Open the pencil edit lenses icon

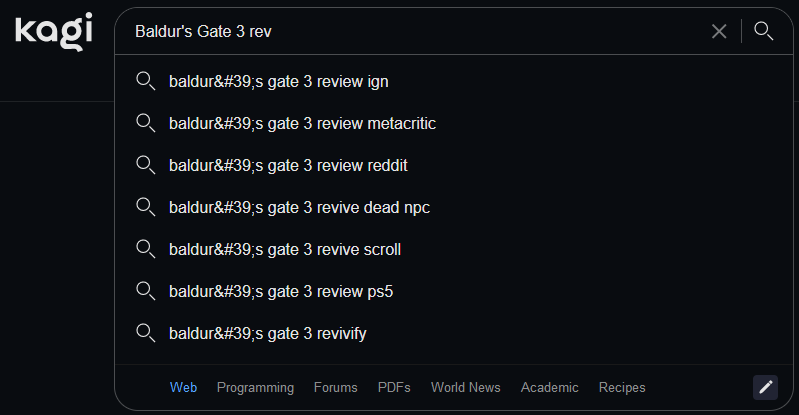[765, 387]
